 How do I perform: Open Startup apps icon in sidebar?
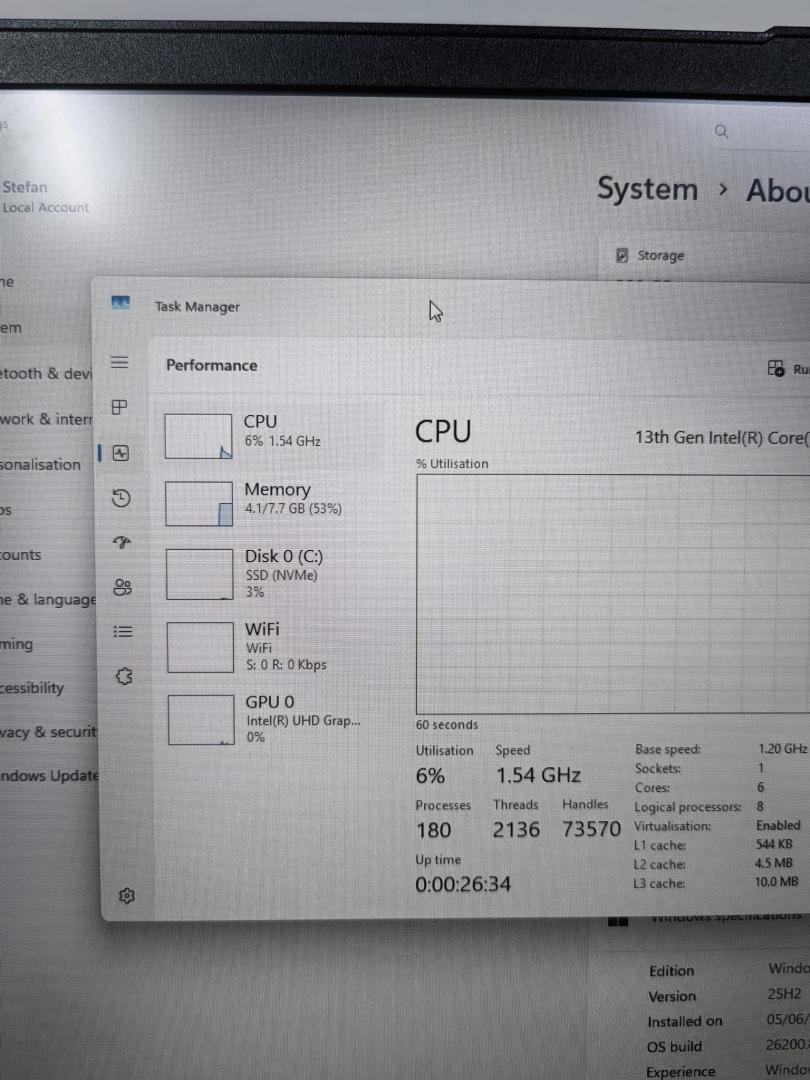click(122, 543)
